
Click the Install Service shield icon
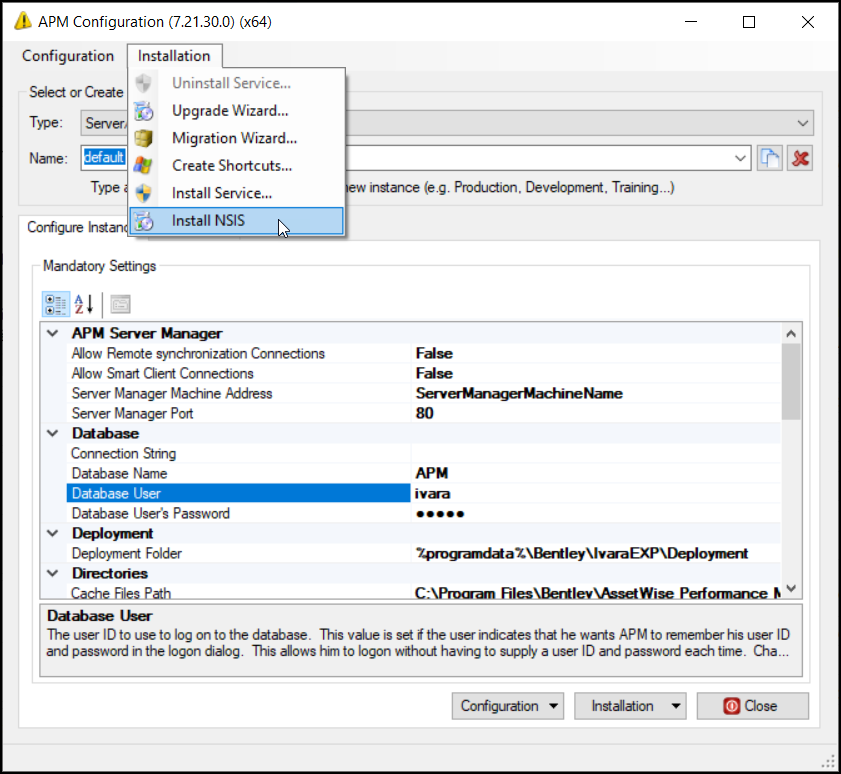pos(143,193)
